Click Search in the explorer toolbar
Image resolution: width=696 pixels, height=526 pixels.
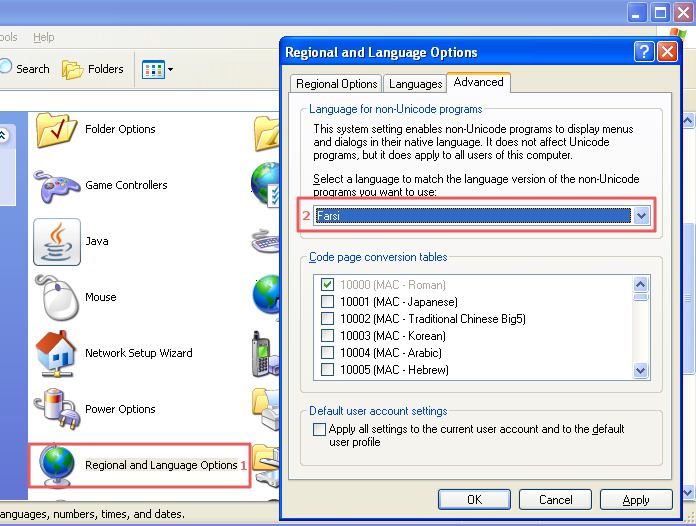click(25, 69)
